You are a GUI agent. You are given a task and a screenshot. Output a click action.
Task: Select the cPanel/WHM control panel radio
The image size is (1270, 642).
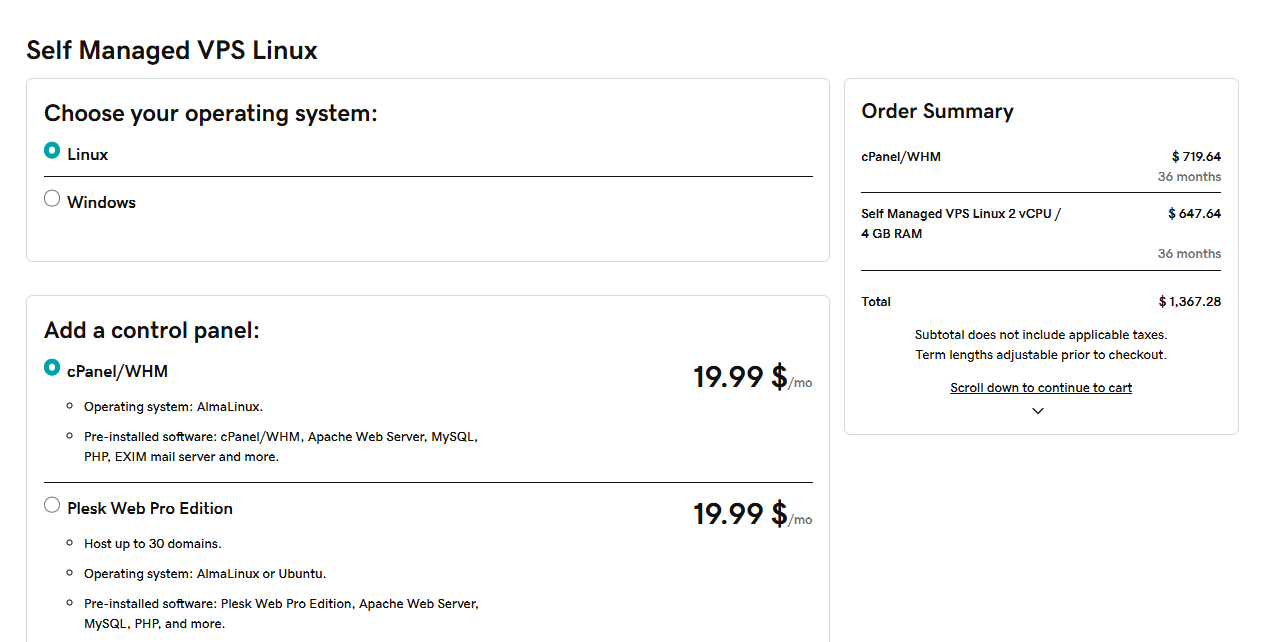[52, 368]
